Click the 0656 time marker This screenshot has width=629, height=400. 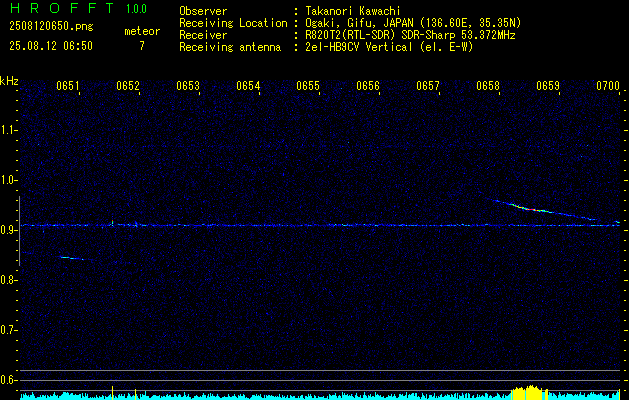pyautogui.click(x=368, y=86)
